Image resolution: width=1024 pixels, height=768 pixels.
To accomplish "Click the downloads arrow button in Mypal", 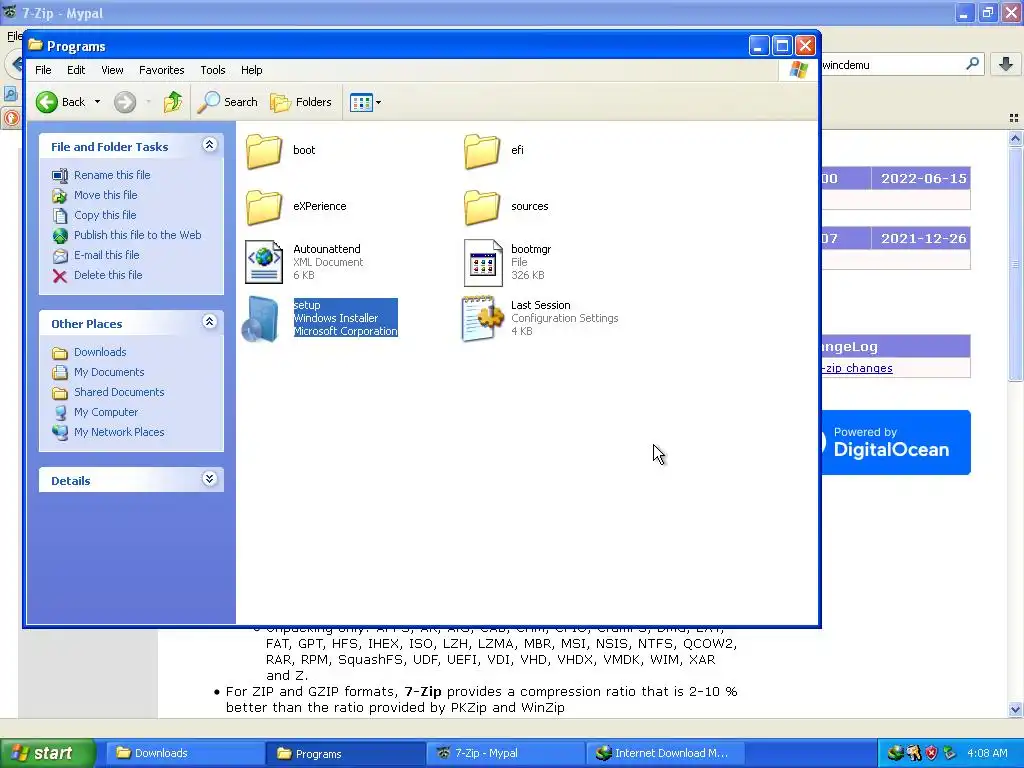I will click(x=1006, y=64).
